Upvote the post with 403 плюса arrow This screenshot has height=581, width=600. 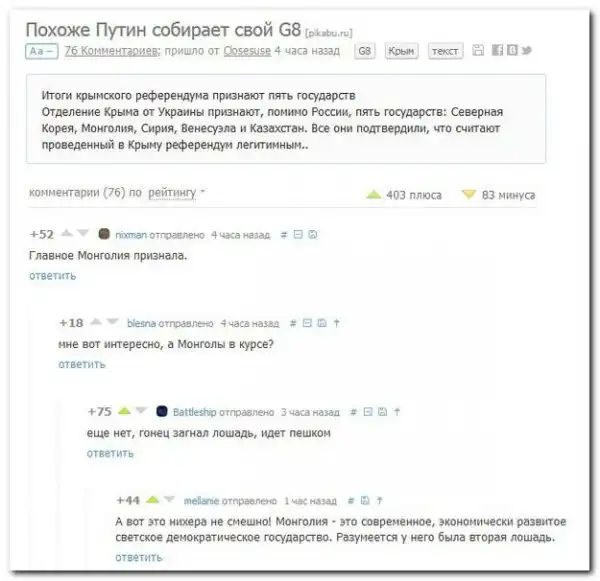click(373, 194)
